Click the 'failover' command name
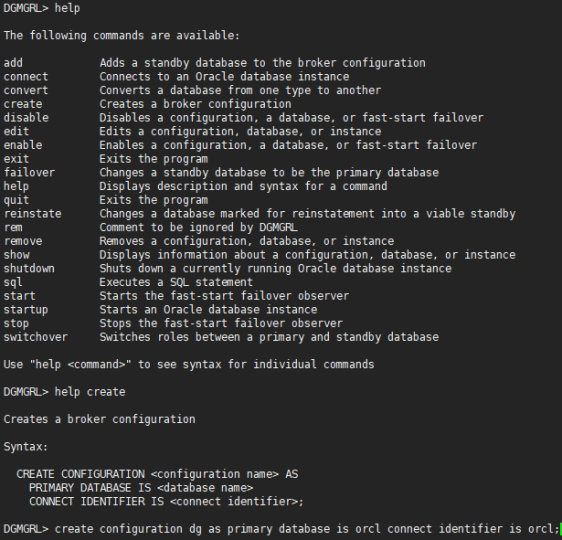The image size is (562, 540). (x=29, y=173)
